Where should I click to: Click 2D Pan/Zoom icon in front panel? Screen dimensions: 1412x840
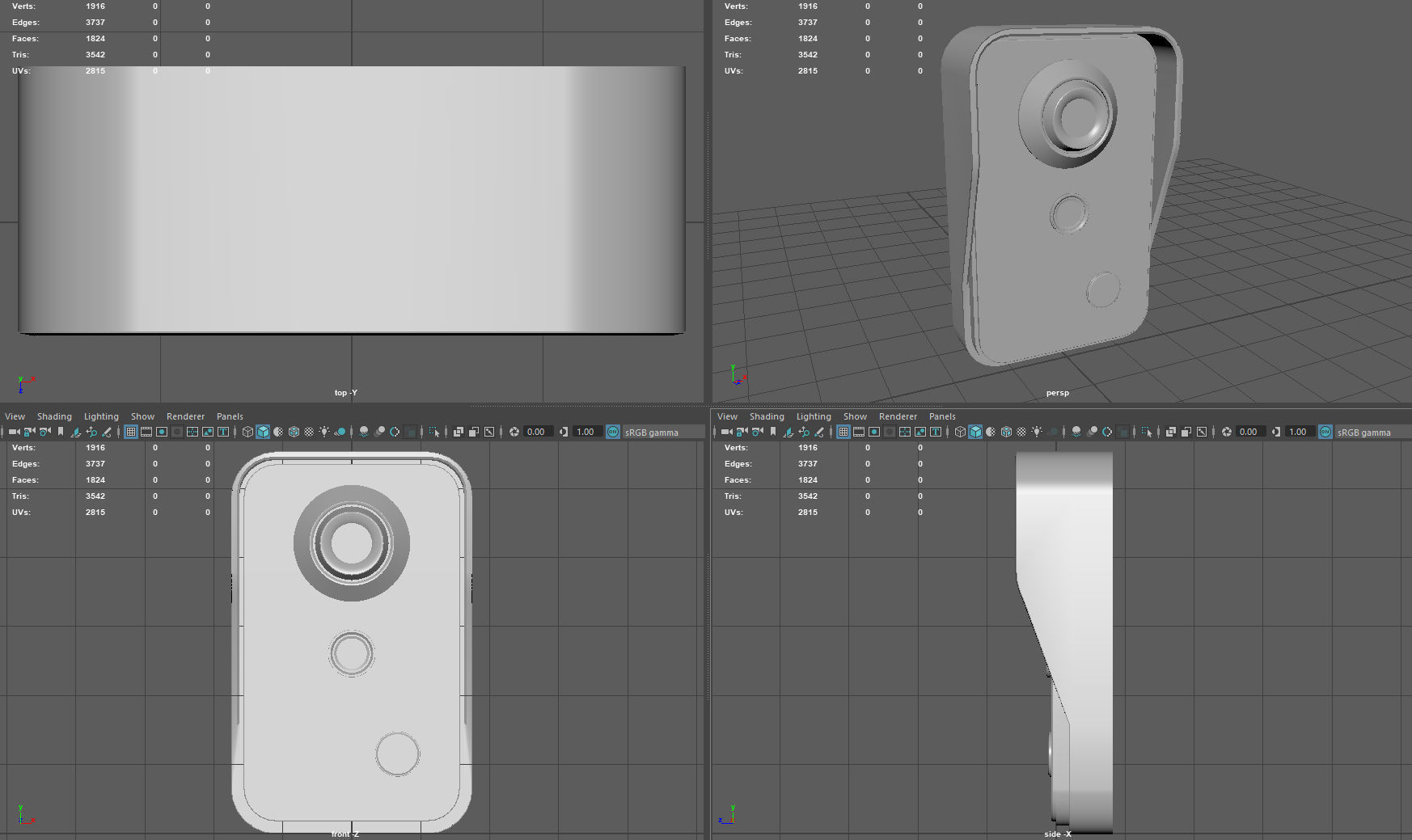[x=91, y=432]
